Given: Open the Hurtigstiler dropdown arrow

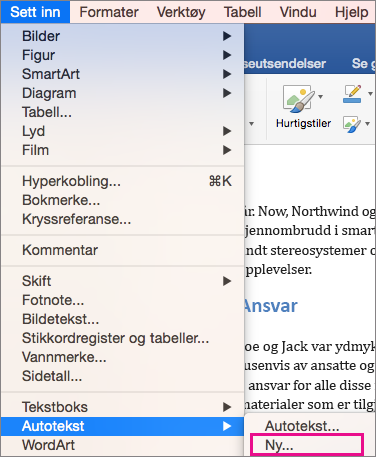Looking at the screenshot, I should click(x=320, y=97).
